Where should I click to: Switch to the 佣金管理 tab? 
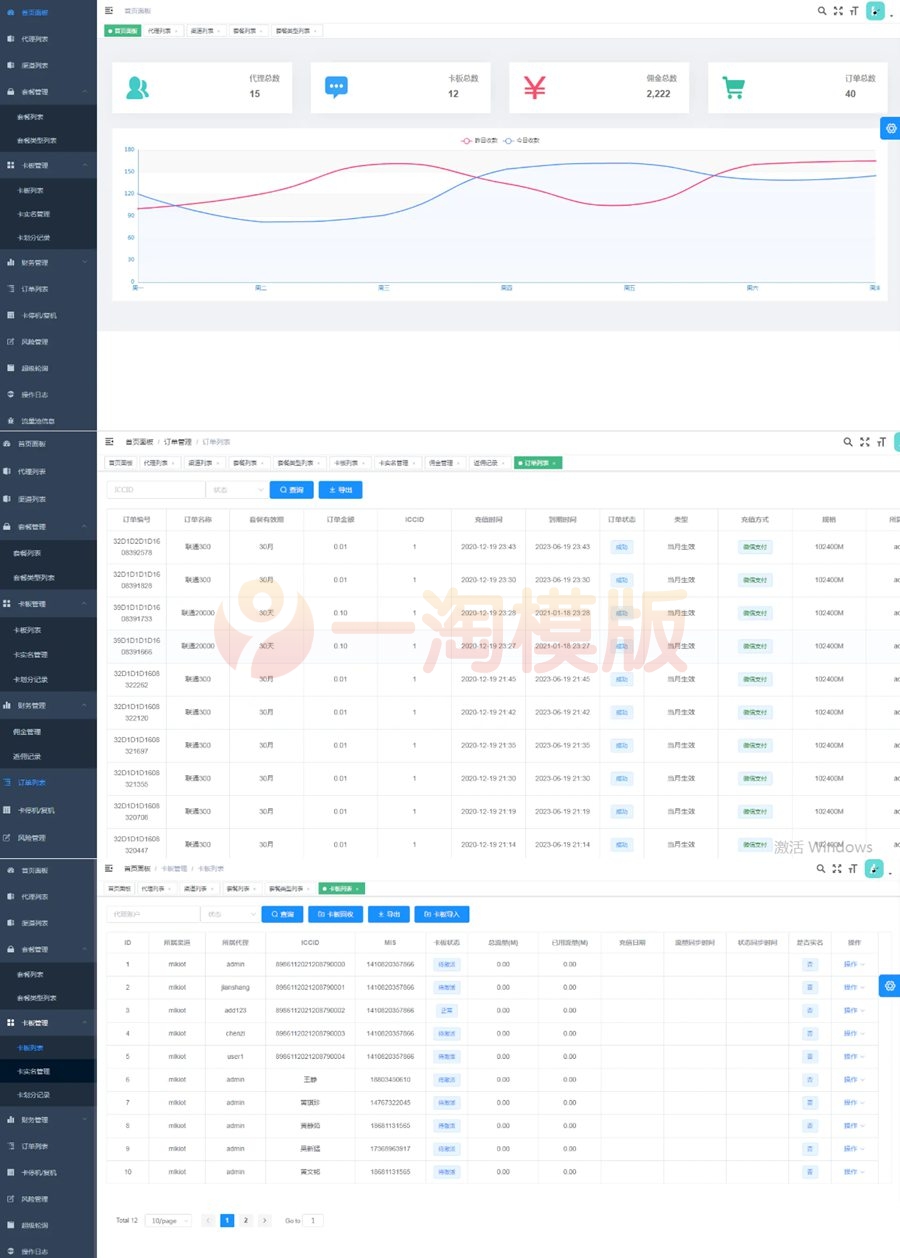click(x=439, y=463)
